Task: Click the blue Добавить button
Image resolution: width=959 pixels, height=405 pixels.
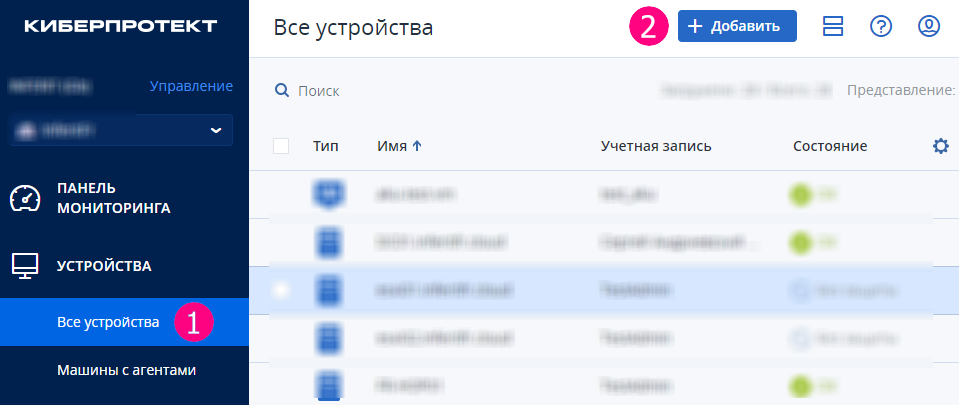Action: pyautogui.click(x=737, y=26)
